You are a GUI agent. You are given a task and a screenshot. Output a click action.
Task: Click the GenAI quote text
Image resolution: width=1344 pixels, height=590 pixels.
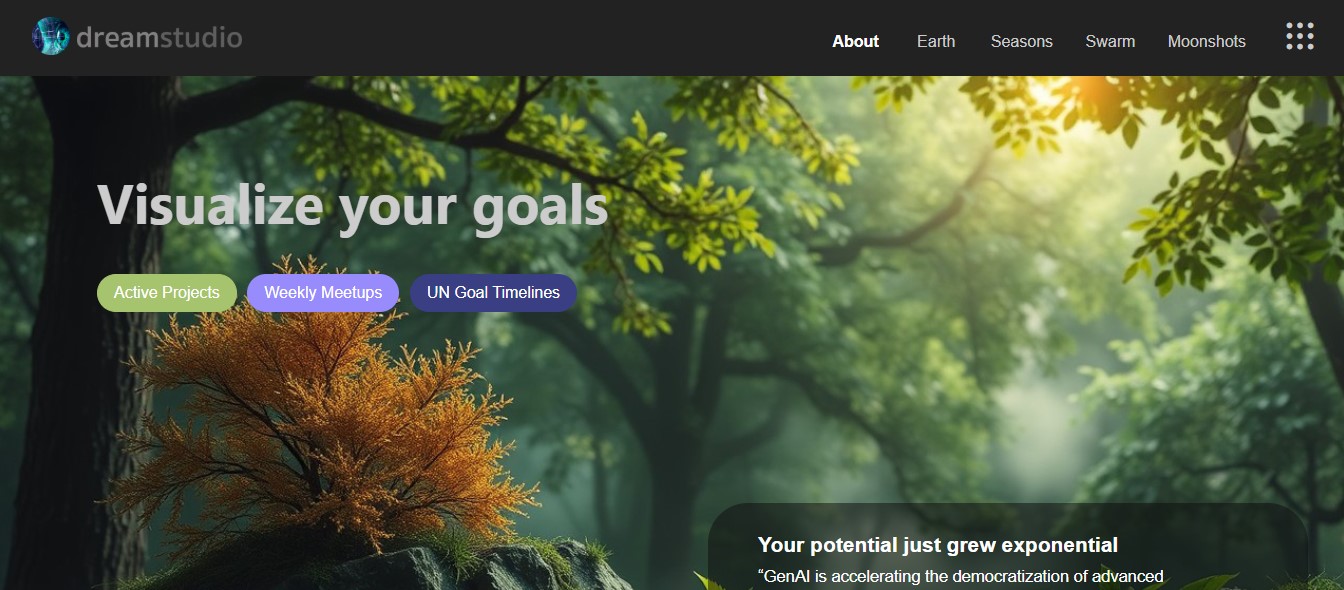coord(960,577)
